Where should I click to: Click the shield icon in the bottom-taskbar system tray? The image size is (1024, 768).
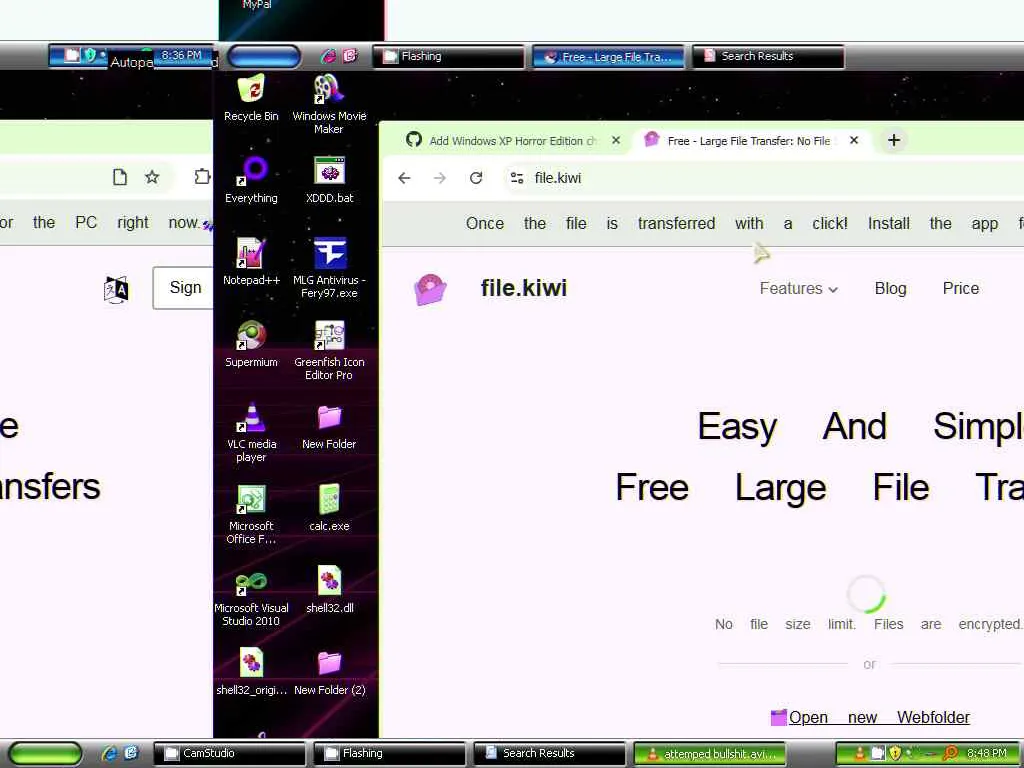click(895, 752)
